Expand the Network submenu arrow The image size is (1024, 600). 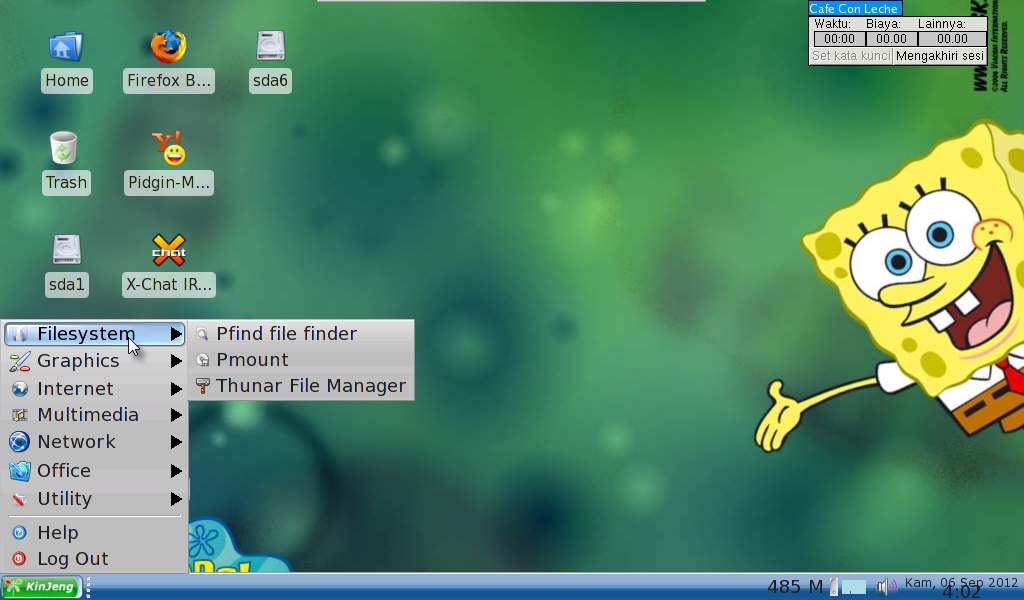[x=176, y=442]
